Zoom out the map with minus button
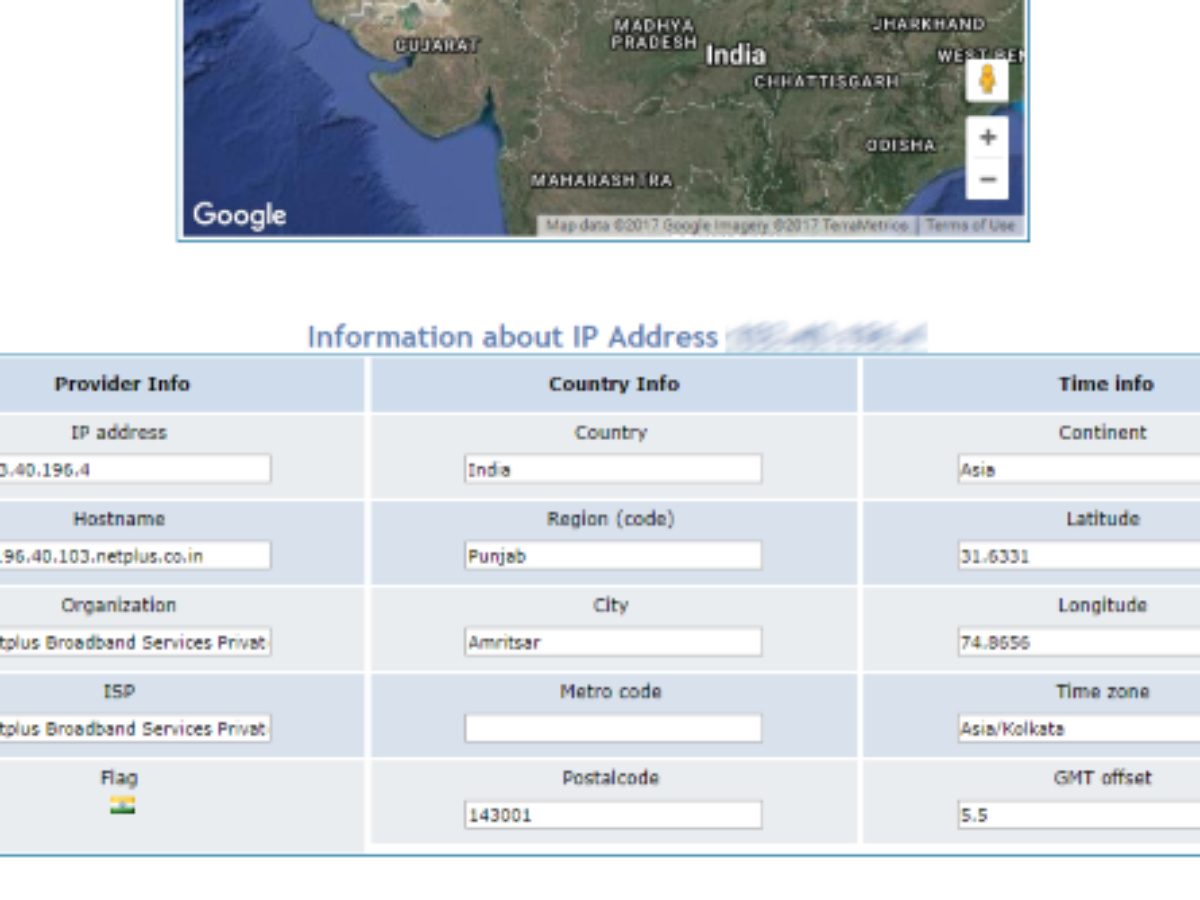 click(x=988, y=179)
